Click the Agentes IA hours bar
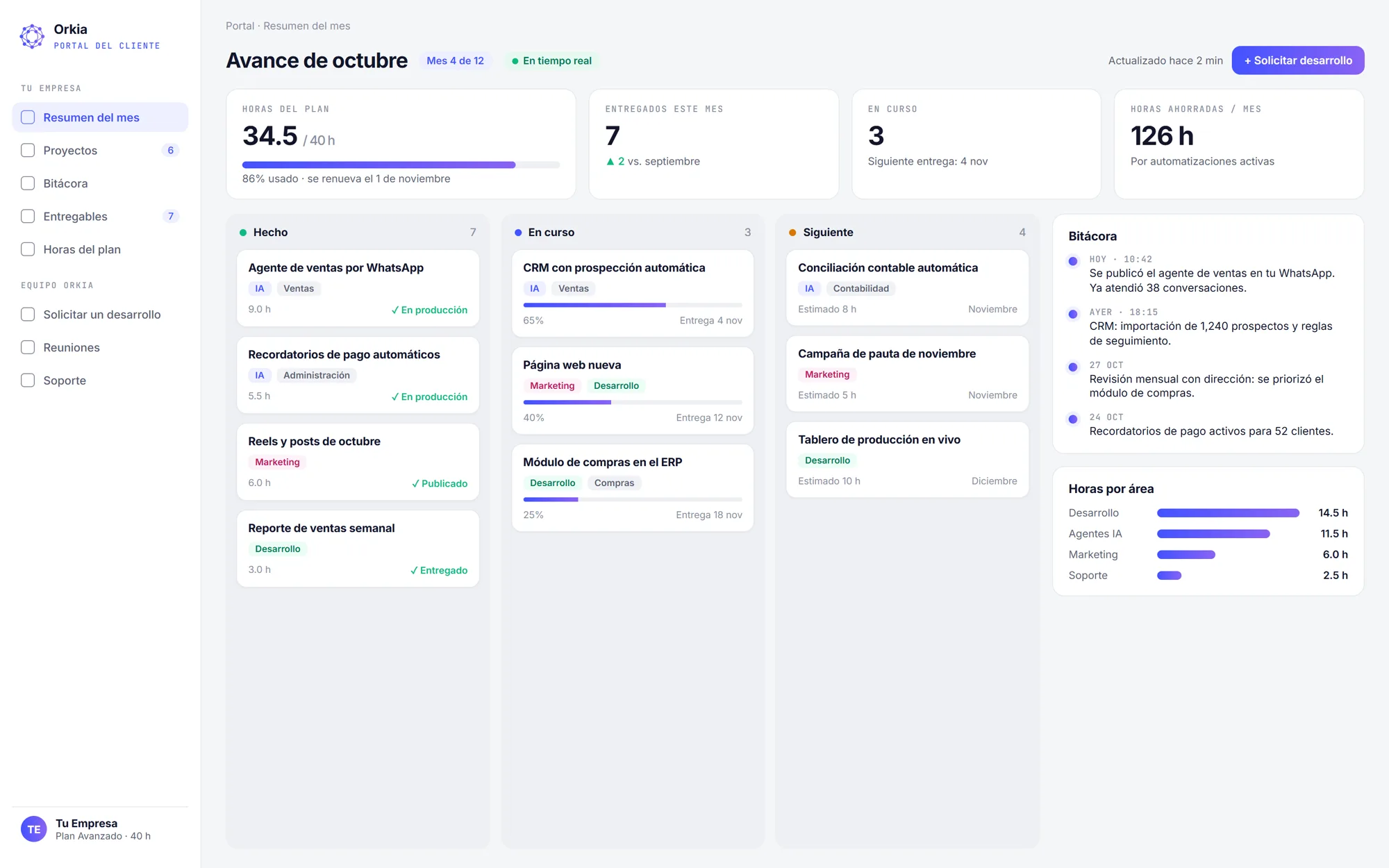1389x868 pixels. click(x=1213, y=534)
